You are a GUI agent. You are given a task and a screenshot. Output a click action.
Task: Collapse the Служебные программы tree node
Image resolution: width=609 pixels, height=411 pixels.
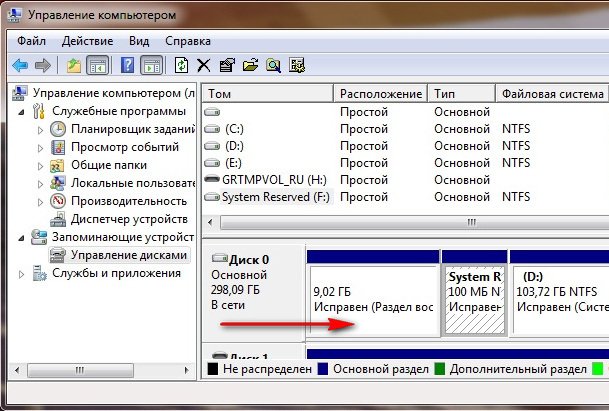click(25, 111)
